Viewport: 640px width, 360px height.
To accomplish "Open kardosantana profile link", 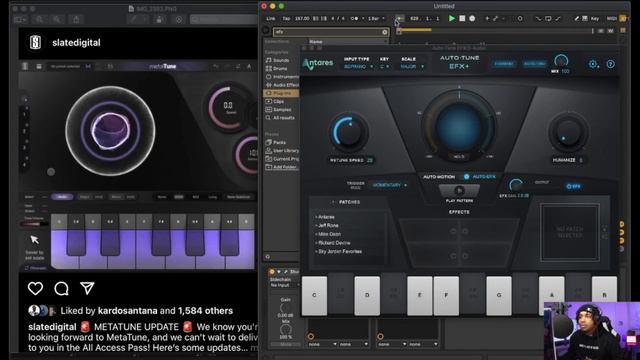I will 127,311.
